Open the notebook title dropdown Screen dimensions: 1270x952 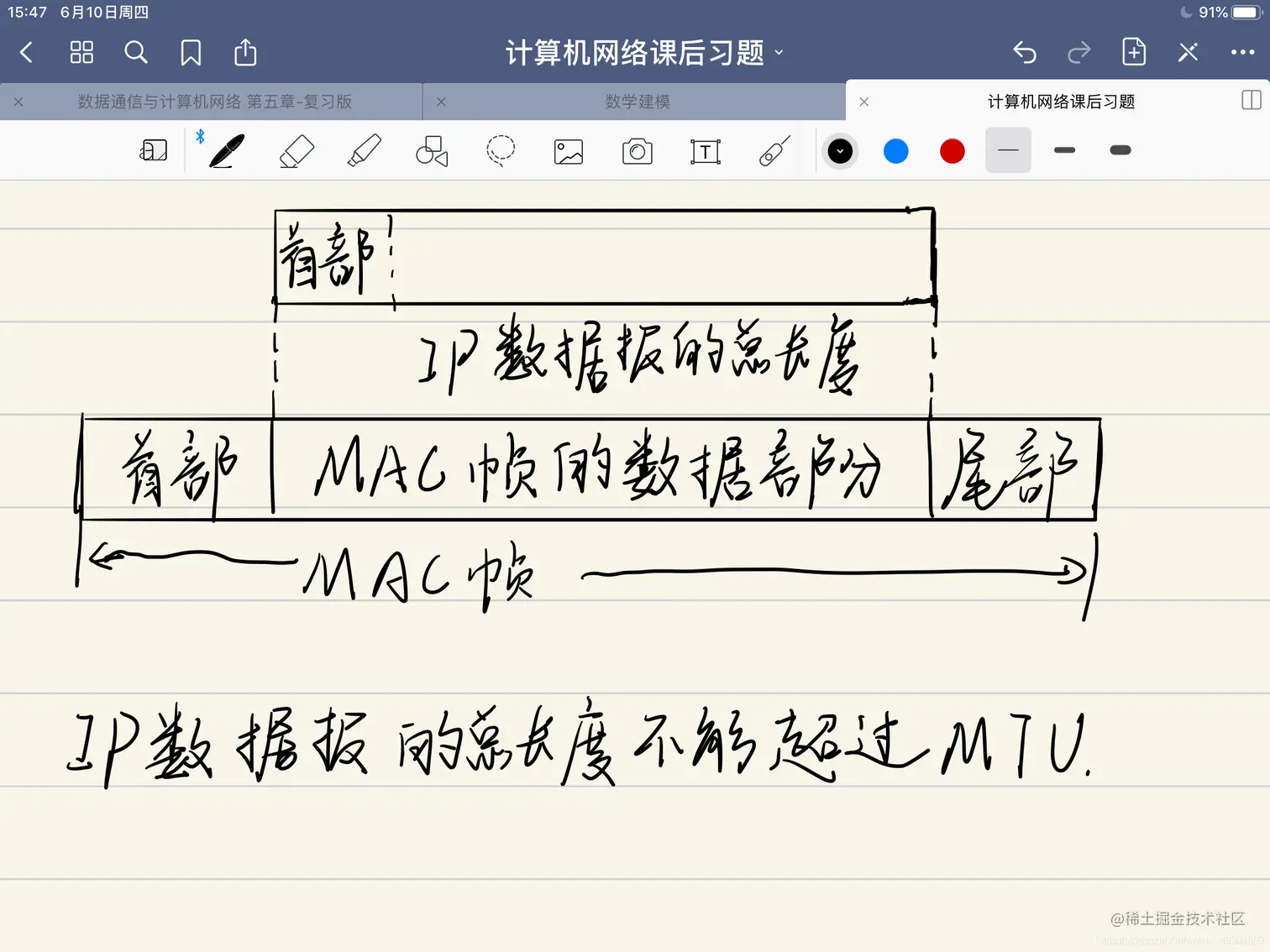click(779, 52)
